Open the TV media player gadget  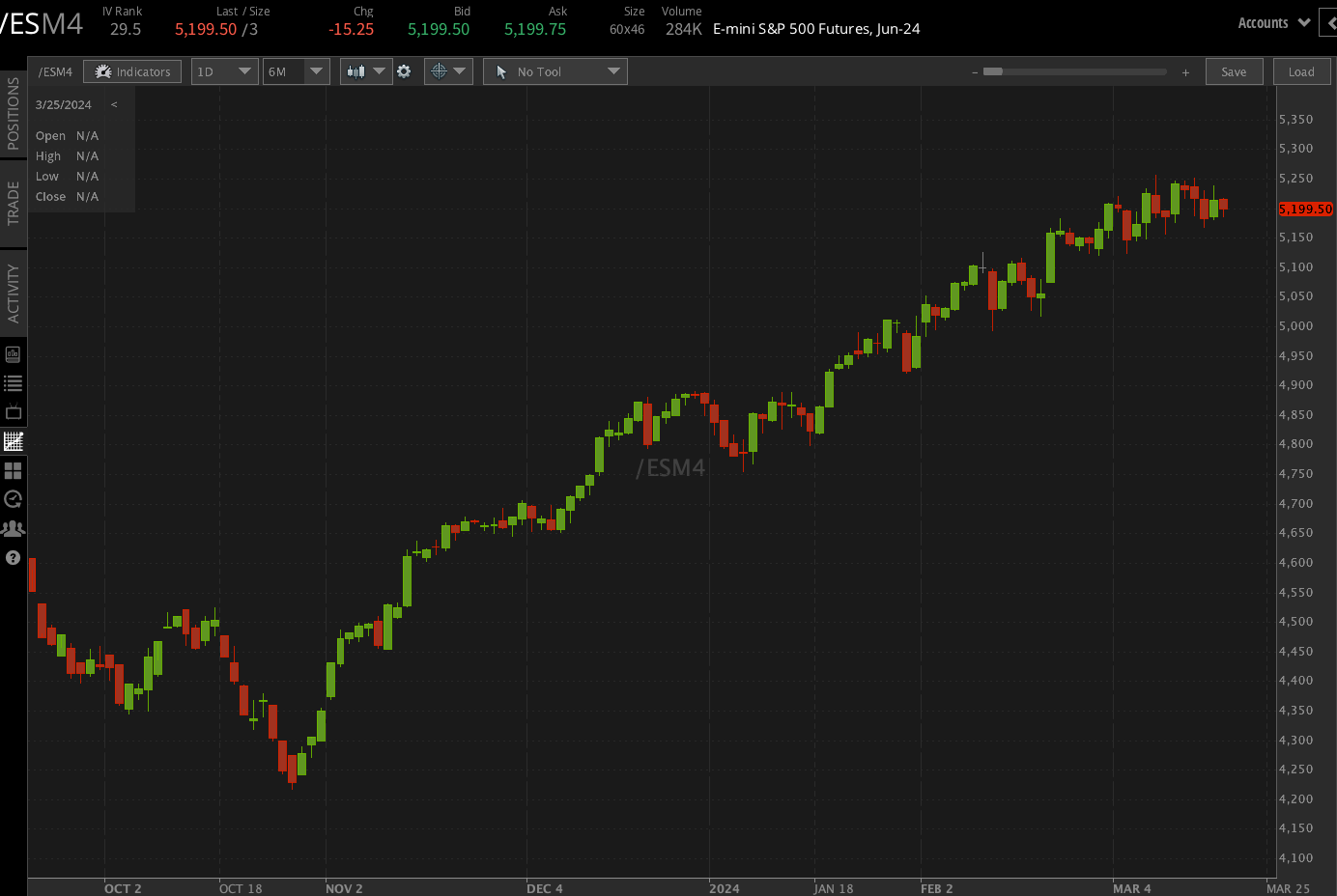(13, 411)
